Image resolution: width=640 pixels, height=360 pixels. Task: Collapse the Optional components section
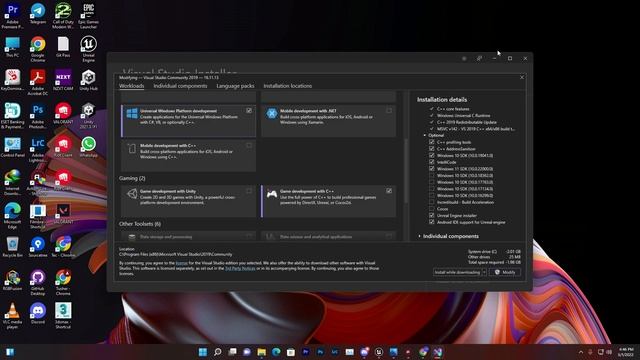(425, 135)
